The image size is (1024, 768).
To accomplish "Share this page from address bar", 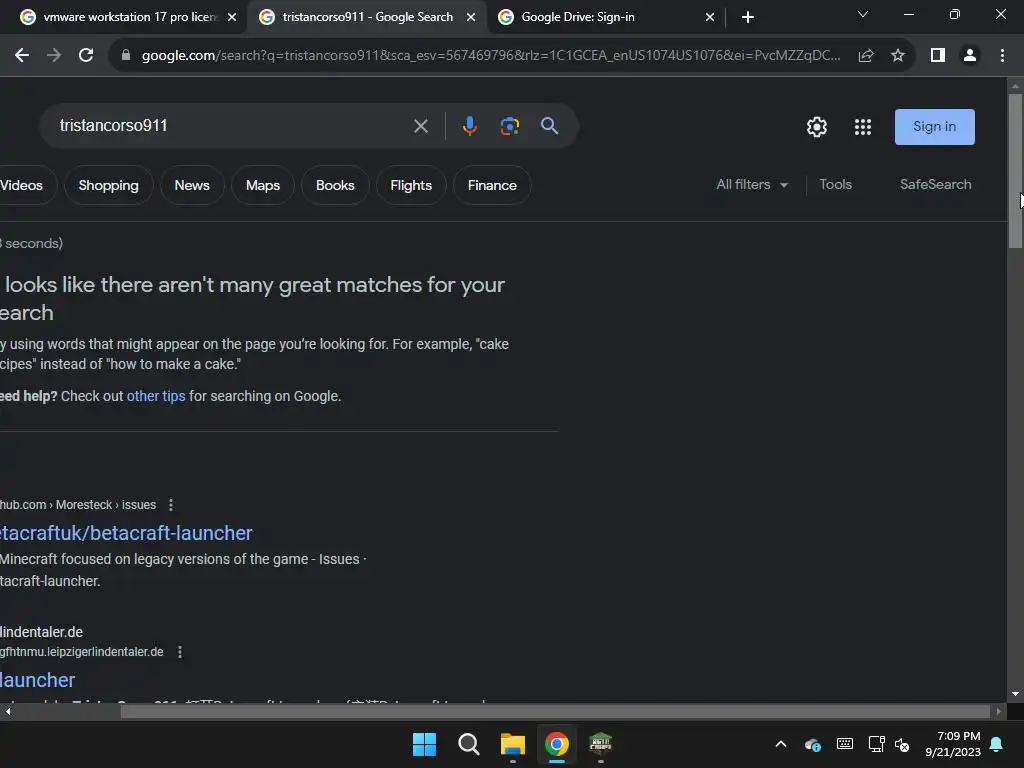I will coord(866,56).
